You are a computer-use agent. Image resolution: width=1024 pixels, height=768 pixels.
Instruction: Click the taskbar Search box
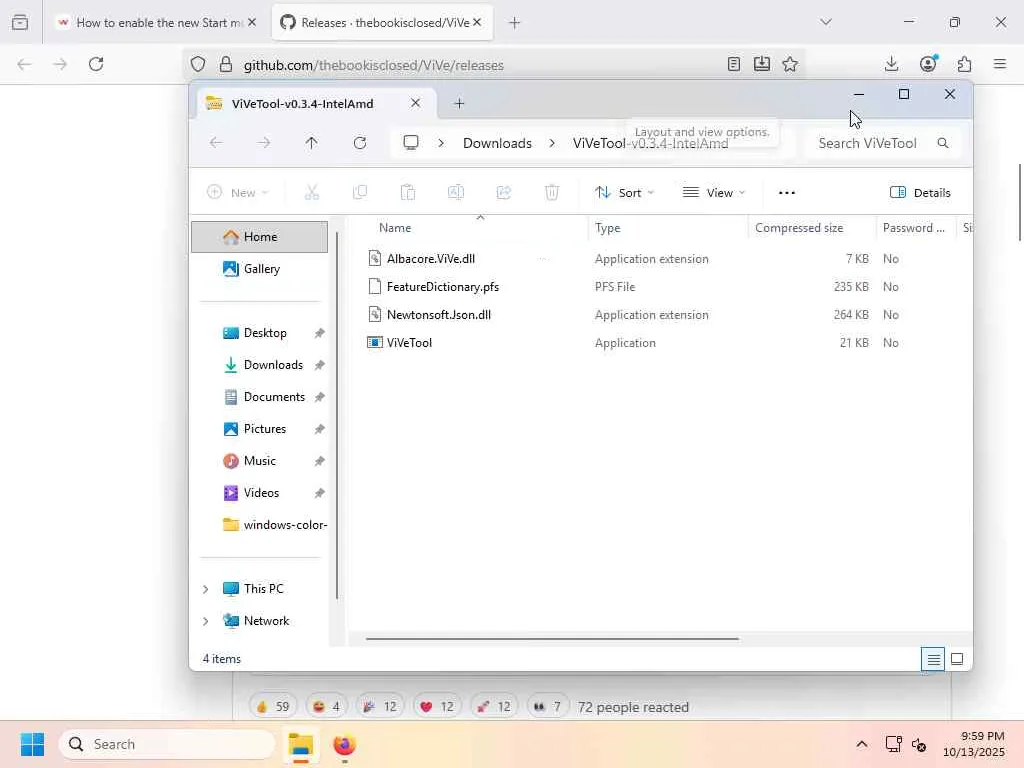[x=168, y=744]
